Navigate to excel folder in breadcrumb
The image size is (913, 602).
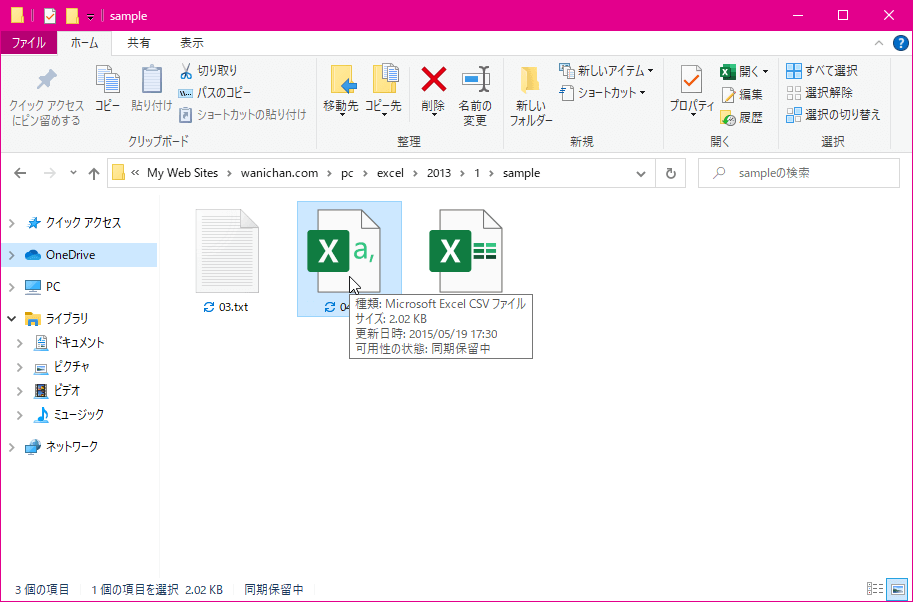point(390,173)
